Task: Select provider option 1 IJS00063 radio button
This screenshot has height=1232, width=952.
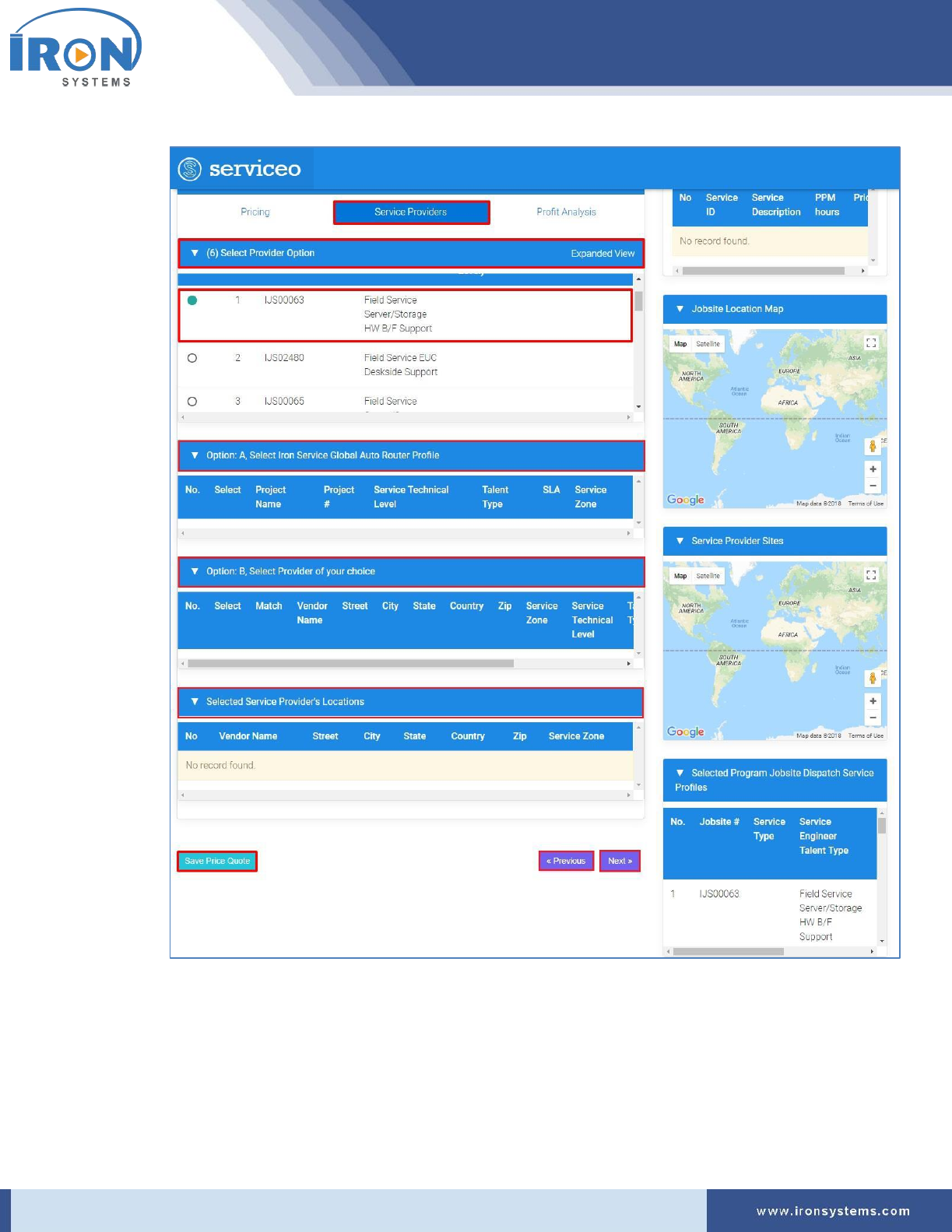Action: [192, 300]
